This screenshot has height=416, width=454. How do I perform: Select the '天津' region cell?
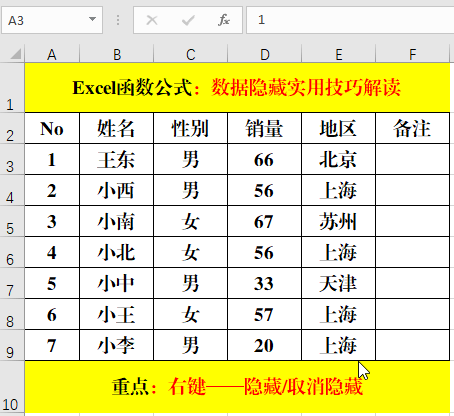pos(338,283)
